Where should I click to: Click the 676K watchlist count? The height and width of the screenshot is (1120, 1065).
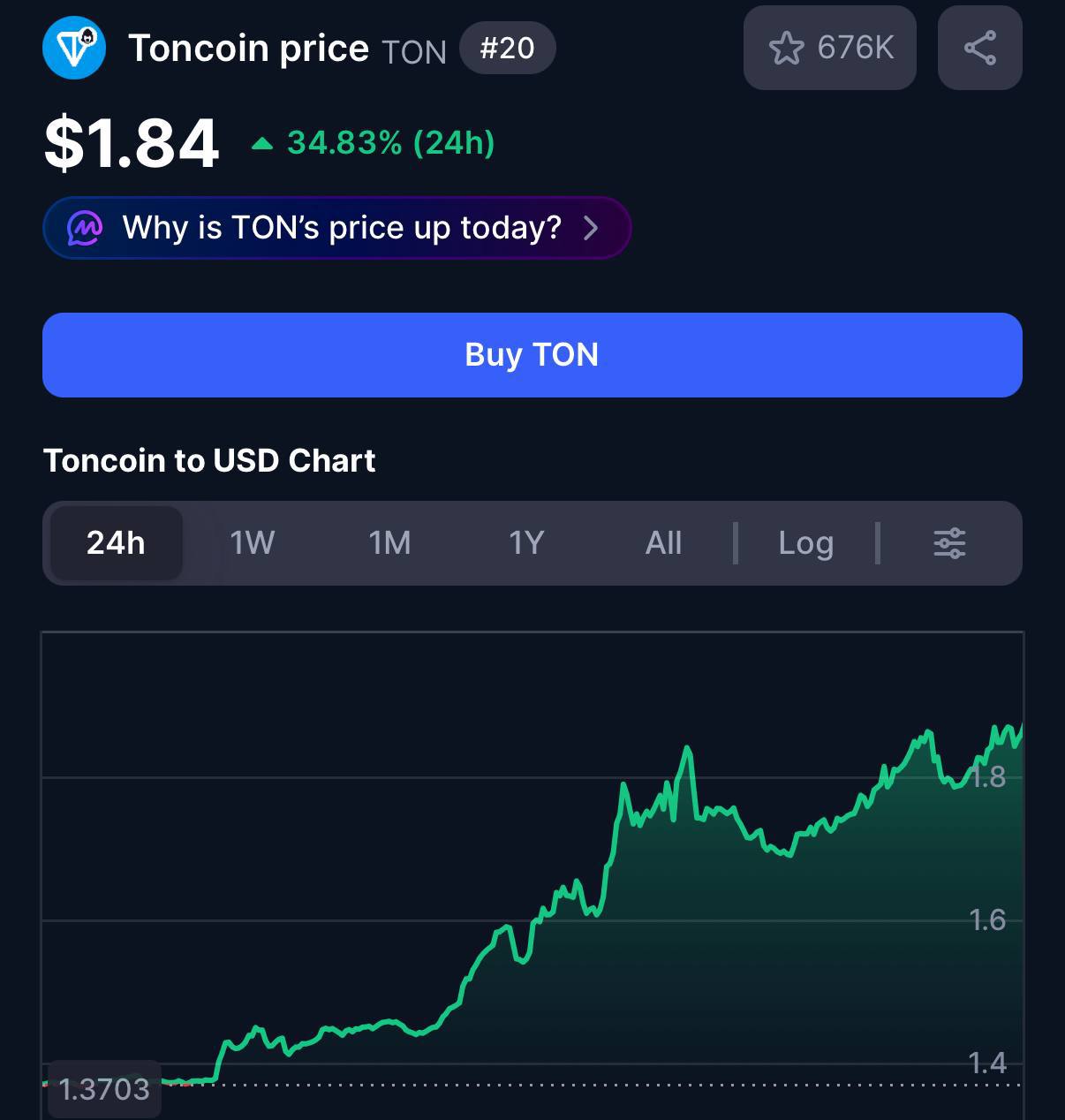coord(856,48)
